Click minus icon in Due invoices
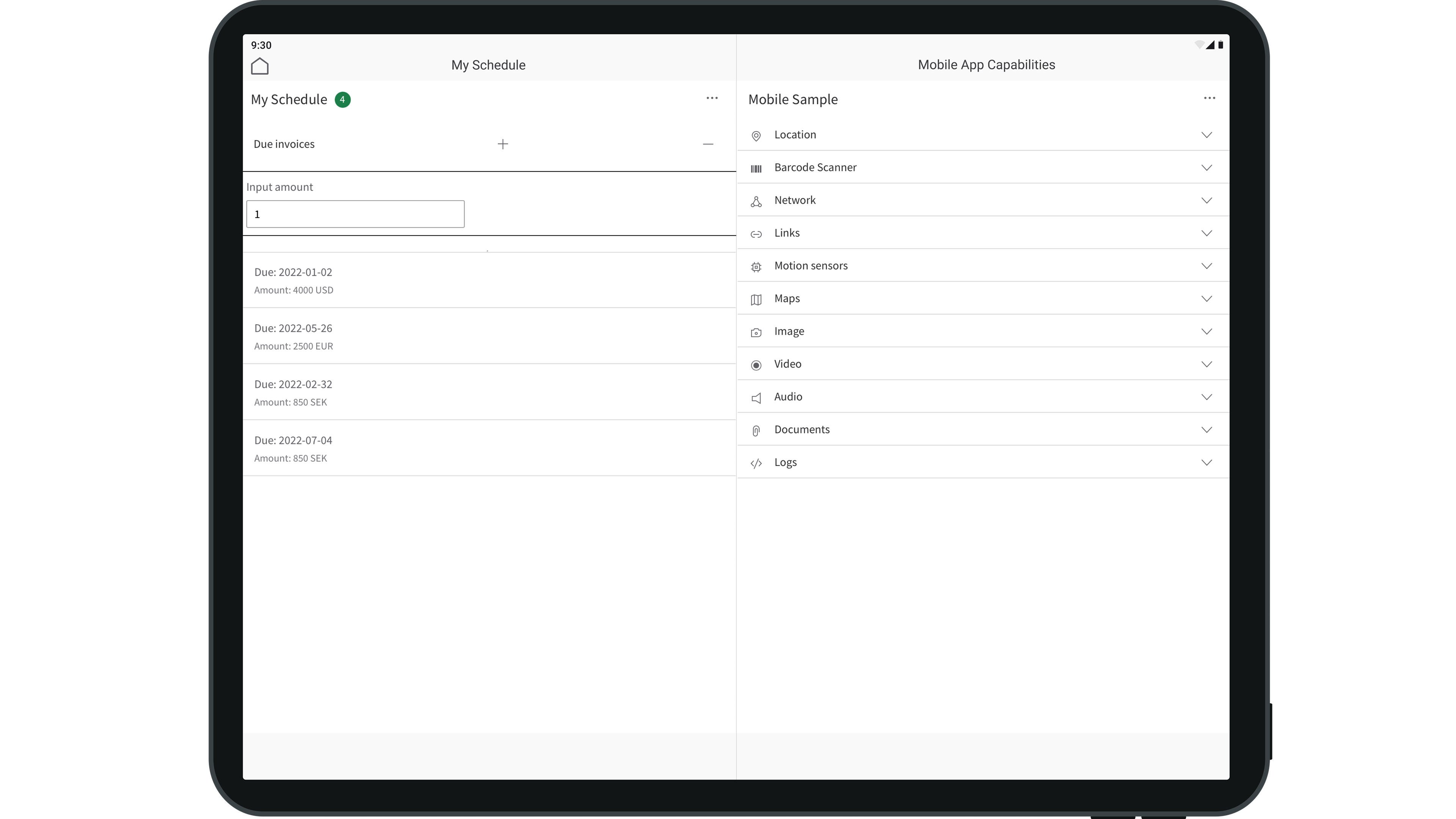The height and width of the screenshot is (819, 1456). click(x=708, y=144)
